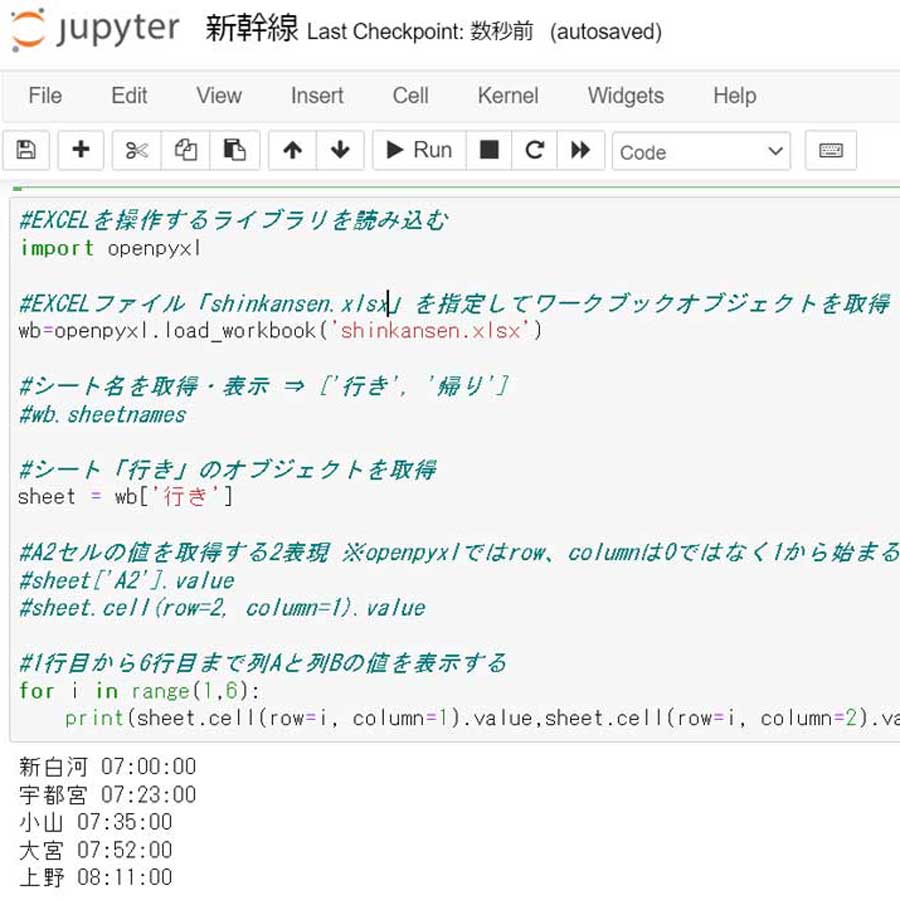Insert cell below with plus icon
This screenshot has width=900, height=900.
click(x=81, y=150)
